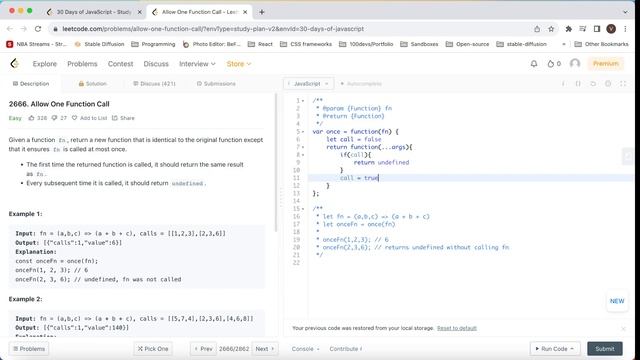Enter editor fullscreen mode
Image resolution: width=640 pixels, height=360 pixels.
click(623, 84)
